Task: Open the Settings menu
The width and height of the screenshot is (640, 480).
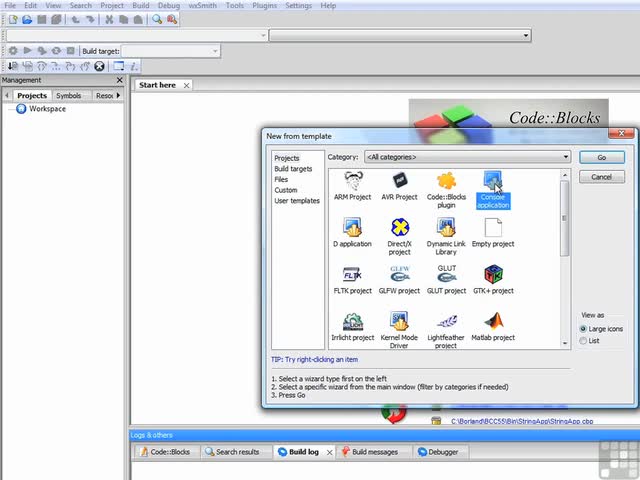Action: pos(298,6)
